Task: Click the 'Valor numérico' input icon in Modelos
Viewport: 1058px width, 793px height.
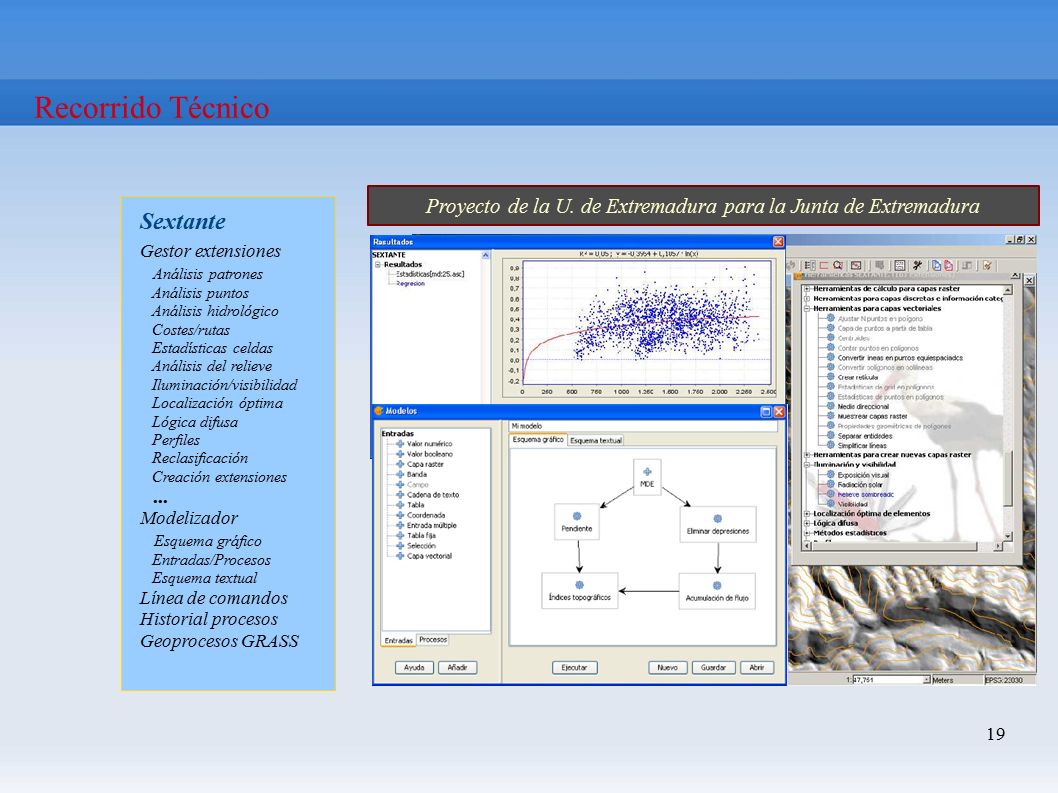Action: pyautogui.click(x=400, y=444)
